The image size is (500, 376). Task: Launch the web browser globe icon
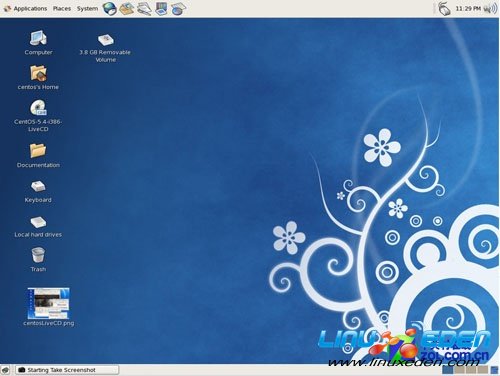[109, 9]
